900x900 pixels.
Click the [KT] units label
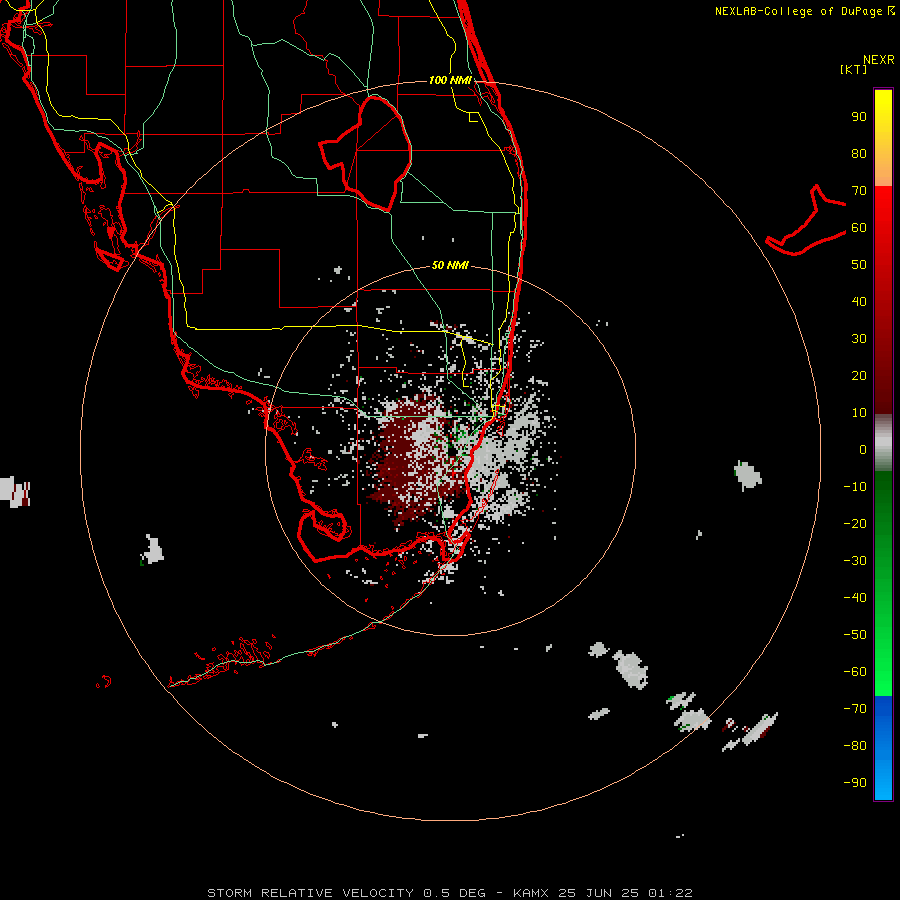point(854,69)
